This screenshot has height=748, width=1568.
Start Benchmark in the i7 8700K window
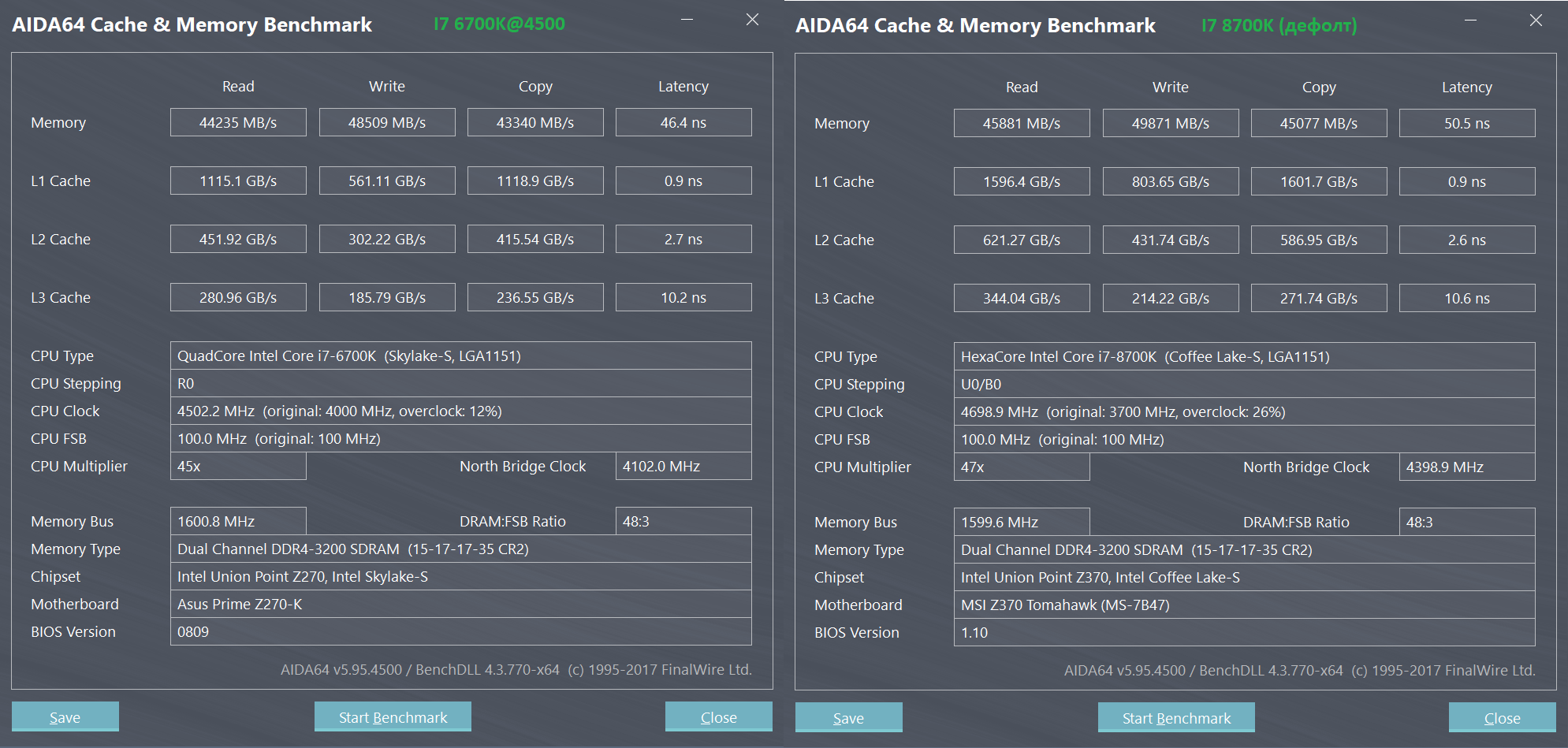(1175, 717)
